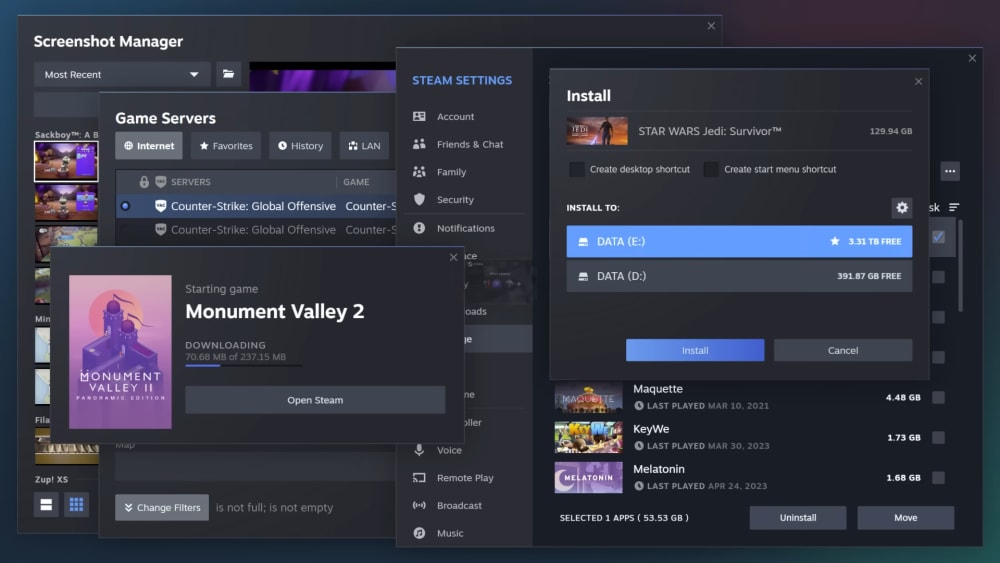
Task: Sort list by the GAME column header
Action: click(357, 182)
